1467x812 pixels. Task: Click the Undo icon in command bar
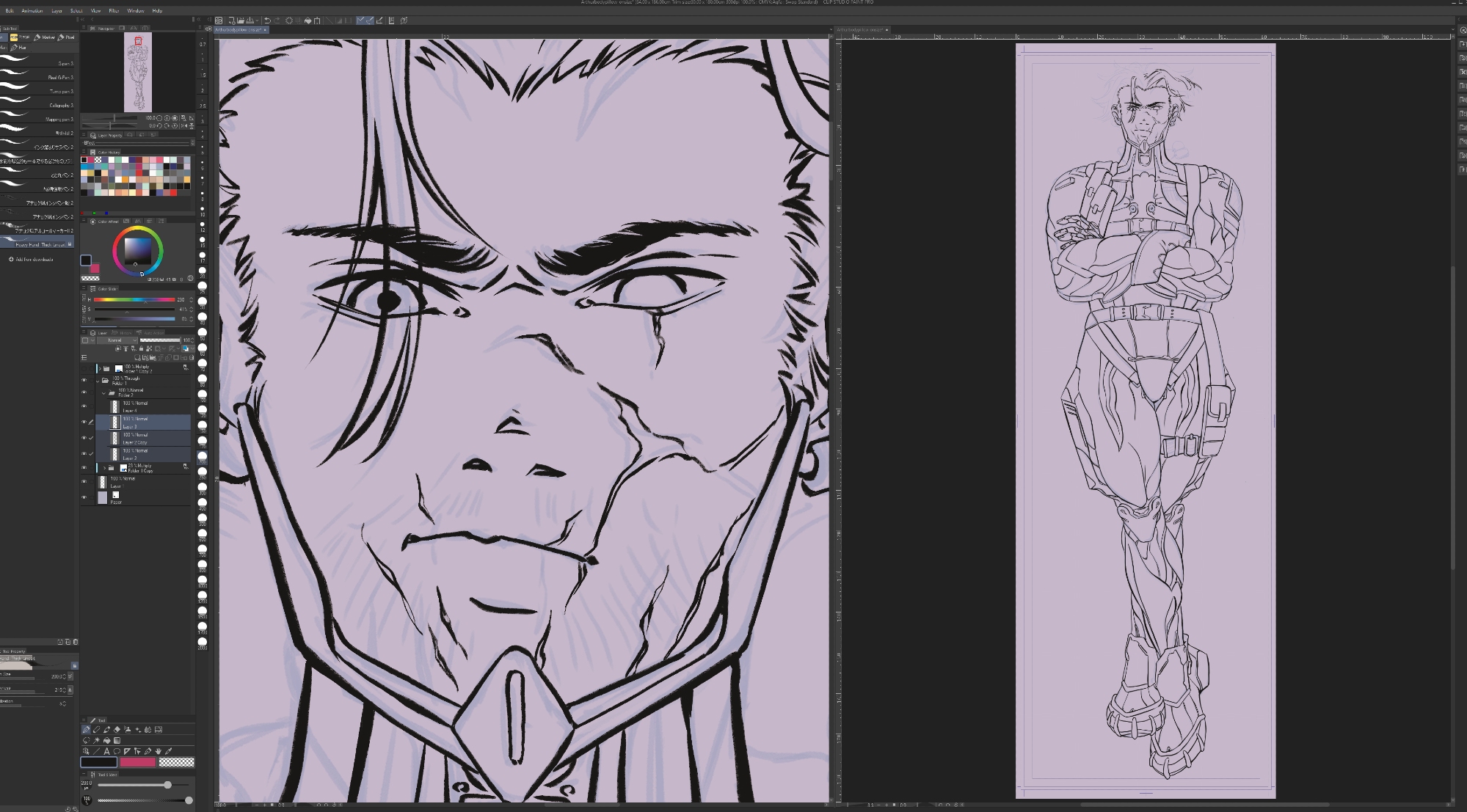pyautogui.click(x=267, y=21)
